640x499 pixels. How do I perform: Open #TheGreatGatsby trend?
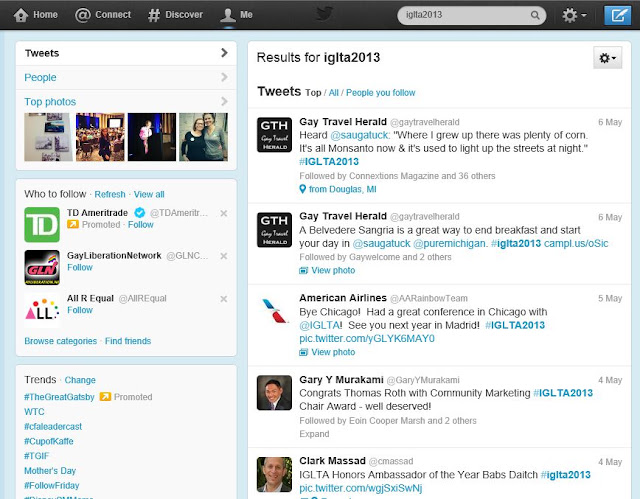[59, 397]
